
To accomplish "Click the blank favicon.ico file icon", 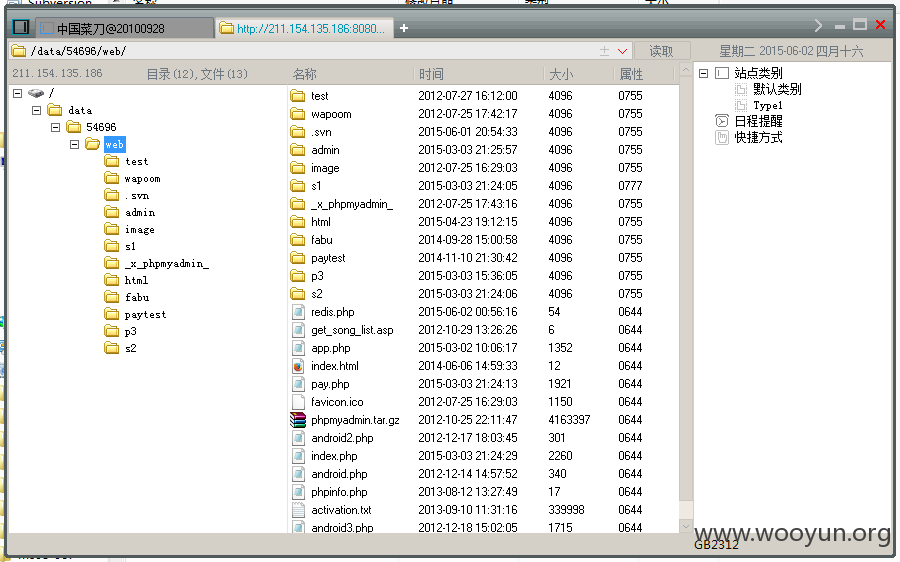I will click(298, 402).
